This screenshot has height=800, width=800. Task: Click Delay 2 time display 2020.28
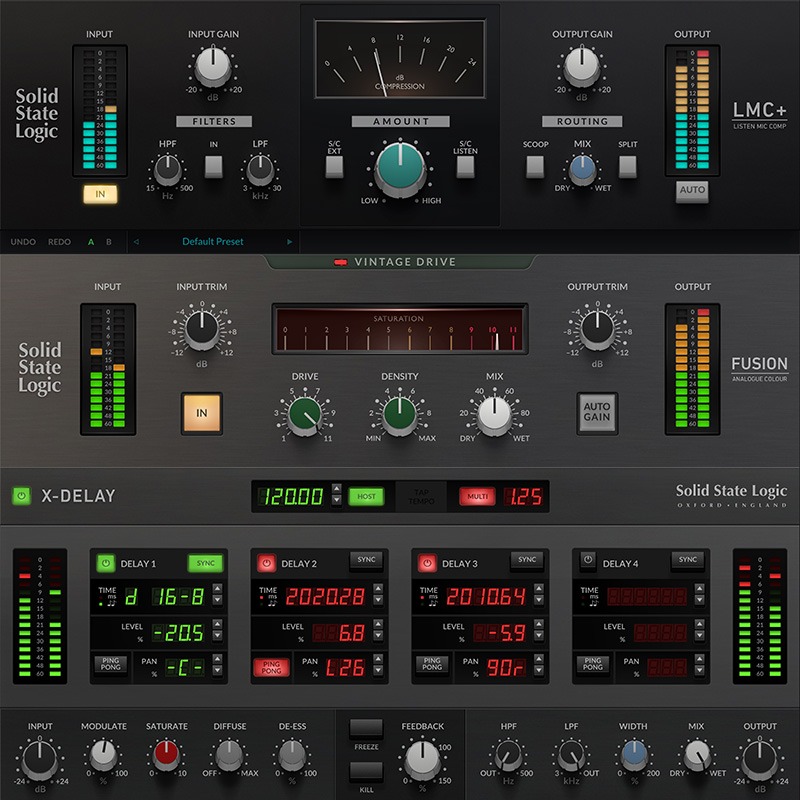pyautogui.click(x=326, y=596)
